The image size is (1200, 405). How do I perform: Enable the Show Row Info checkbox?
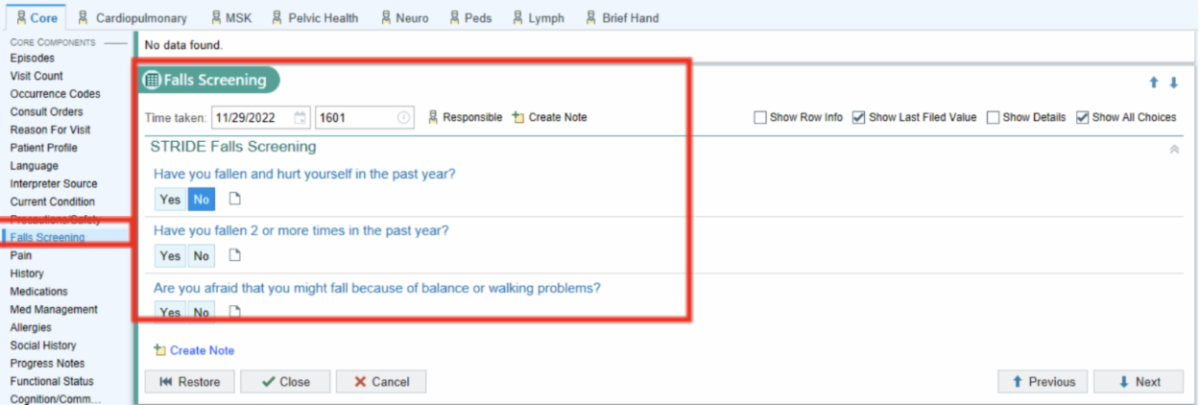click(x=760, y=118)
